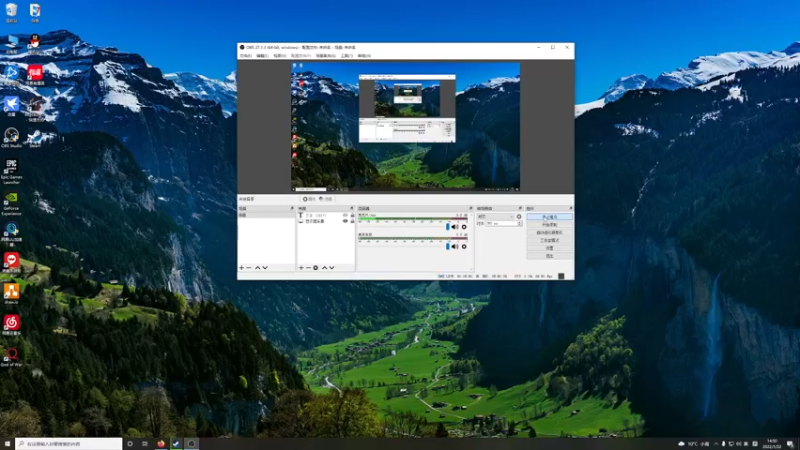Image resolution: width=800 pixels, height=450 pixels.
Task: Open Epic Games Launcher desktop icon
Action: (x=11, y=171)
